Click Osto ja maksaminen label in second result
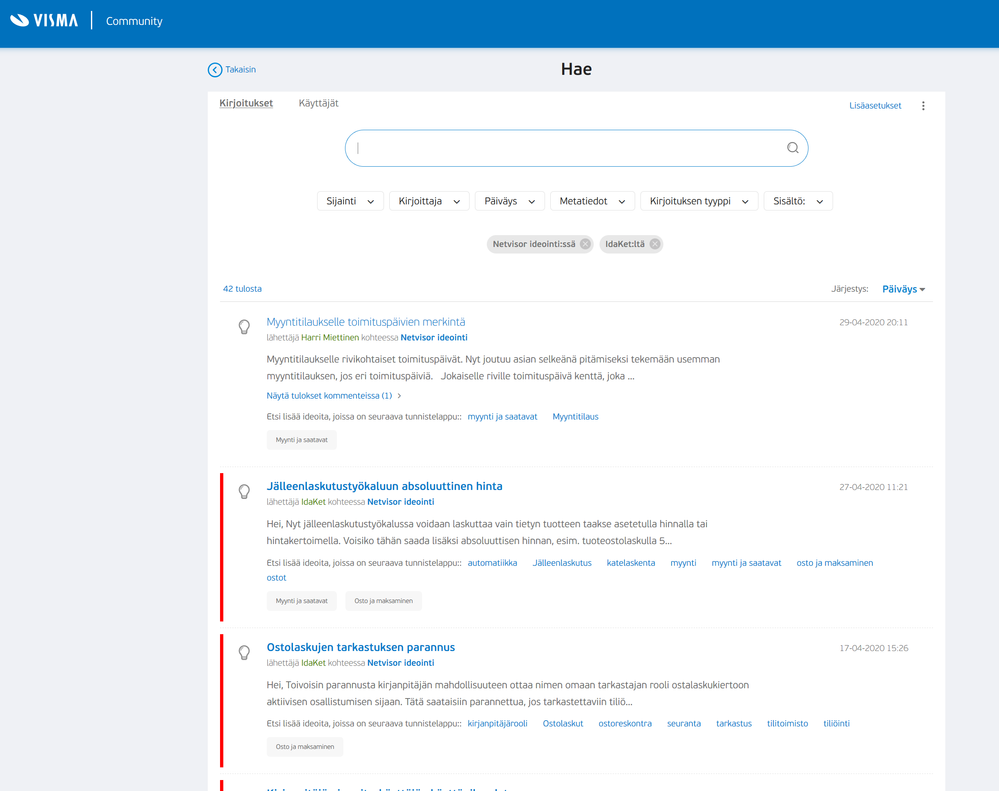 [x=384, y=601]
